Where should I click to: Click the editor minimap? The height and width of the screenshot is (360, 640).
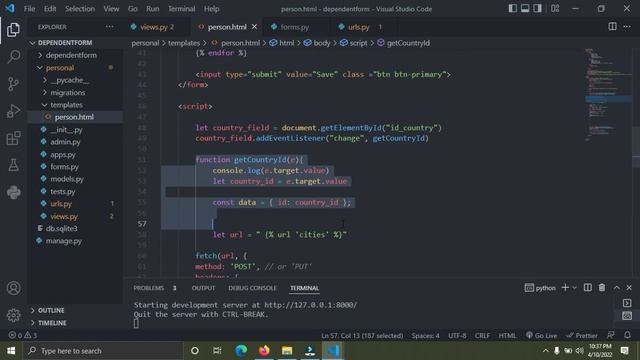[608, 96]
